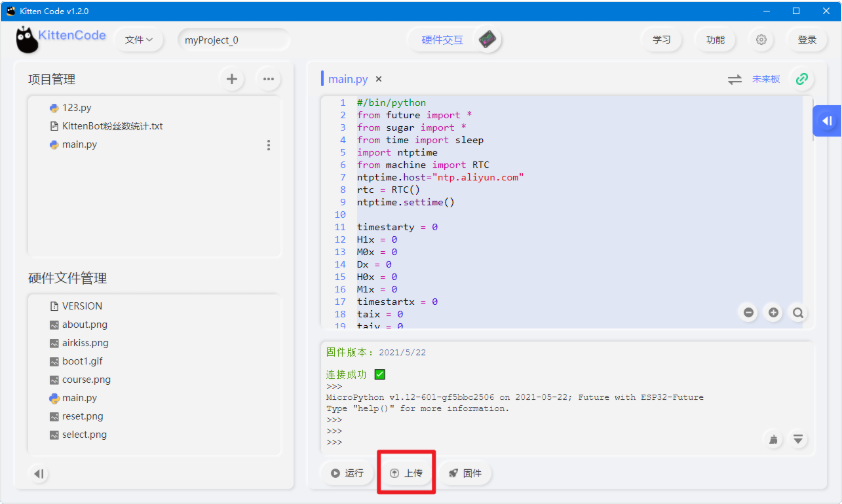Viewport: 842px width, 504px height.
Task: Open the 文件 dropdown menu
Action: click(x=139, y=40)
